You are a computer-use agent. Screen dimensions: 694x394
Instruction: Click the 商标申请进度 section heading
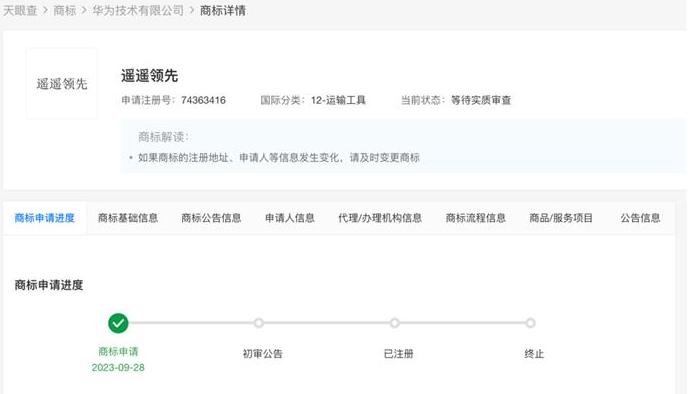point(49,285)
